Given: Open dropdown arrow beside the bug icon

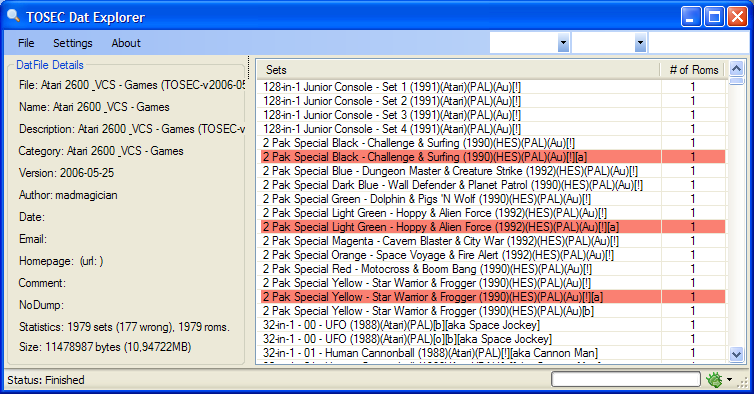Looking at the screenshot, I should 729,380.
